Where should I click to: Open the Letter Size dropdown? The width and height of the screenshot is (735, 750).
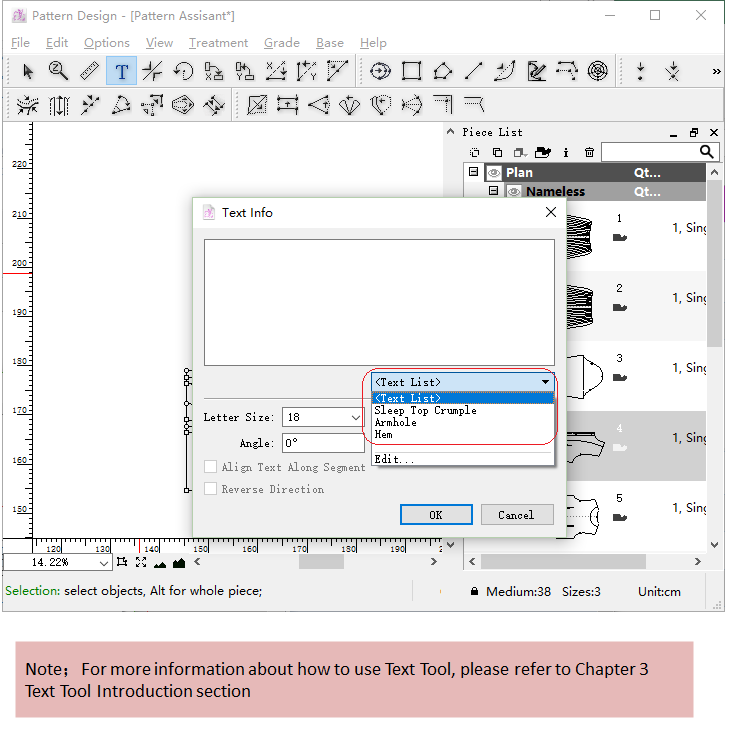pos(355,417)
